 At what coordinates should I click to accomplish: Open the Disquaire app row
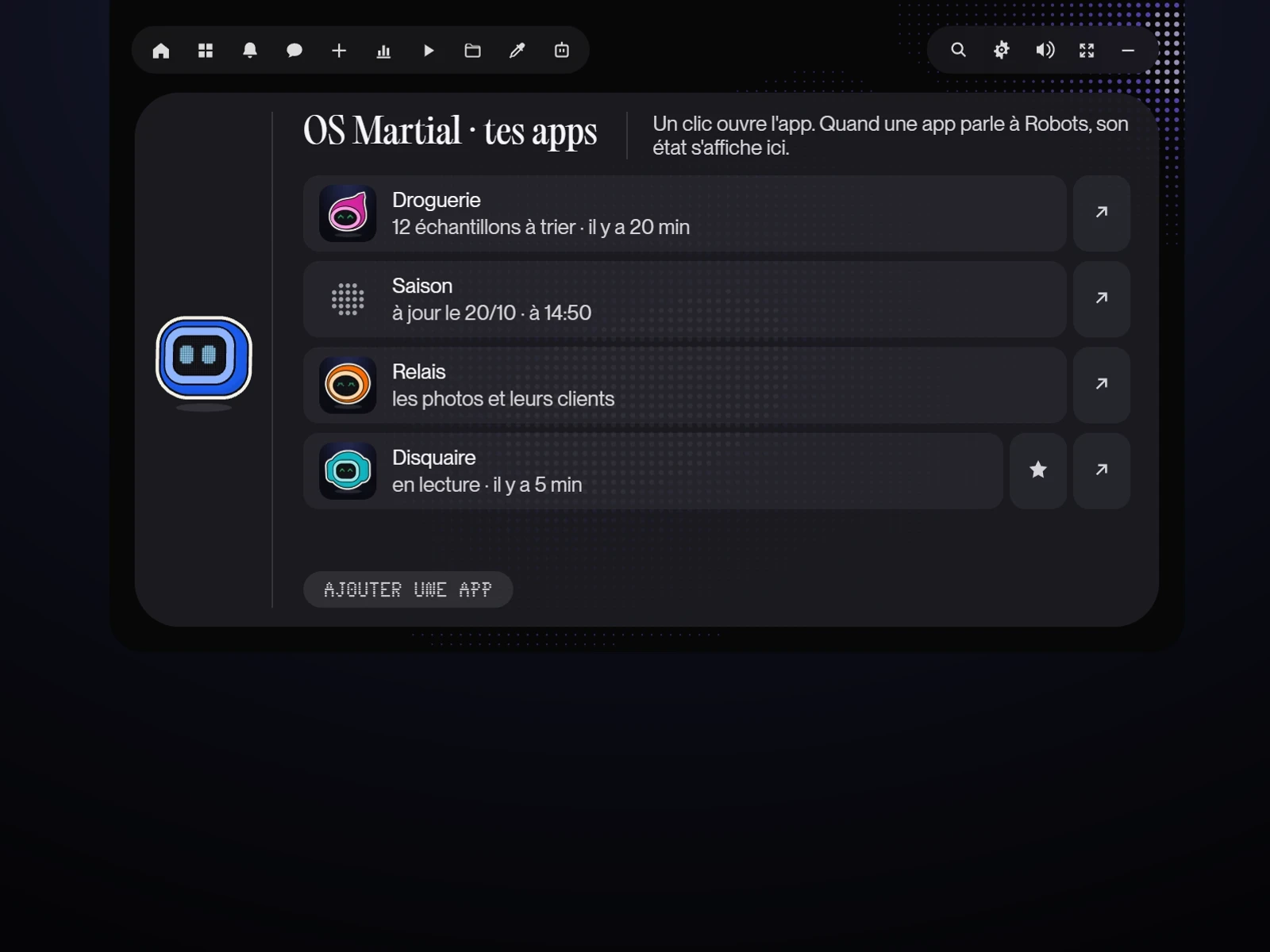(x=652, y=470)
